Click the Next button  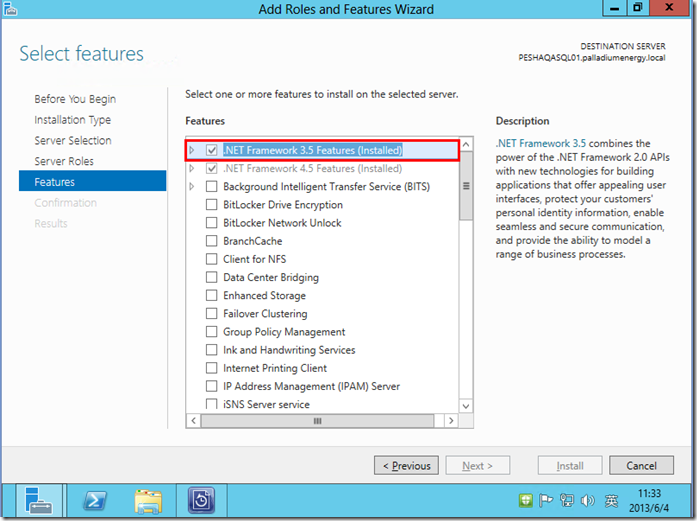tap(477, 465)
